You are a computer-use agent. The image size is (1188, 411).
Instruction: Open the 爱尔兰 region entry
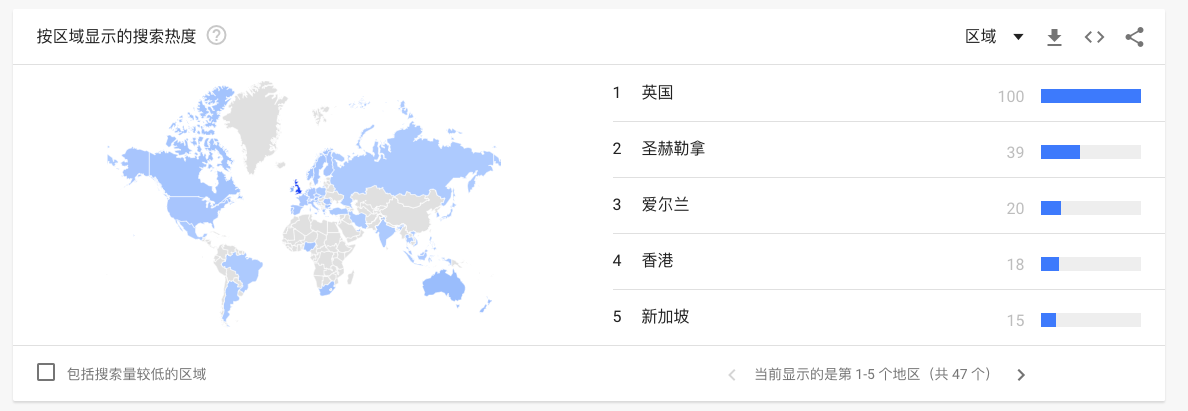tap(665, 205)
